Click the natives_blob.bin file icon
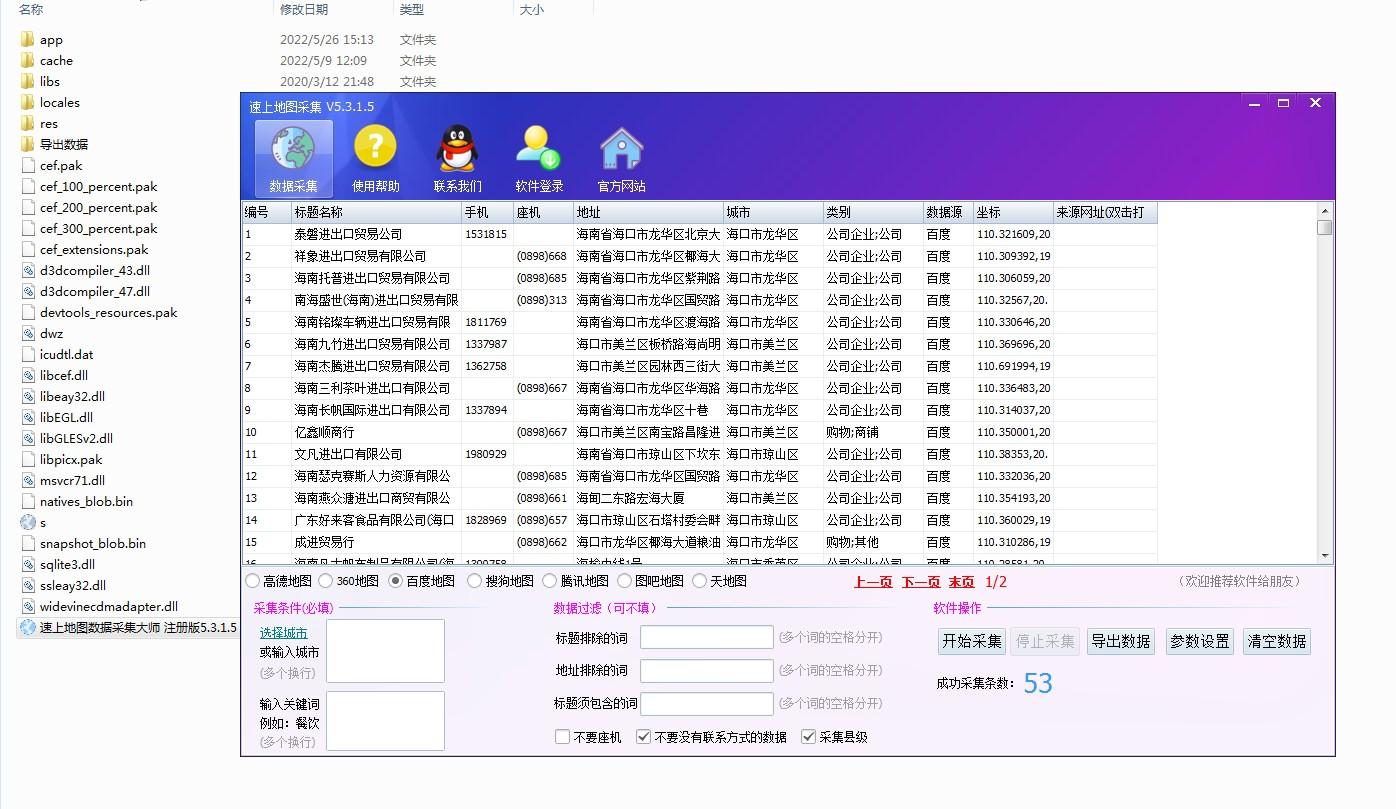Screen dimensions: 1396x809 coord(27,502)
